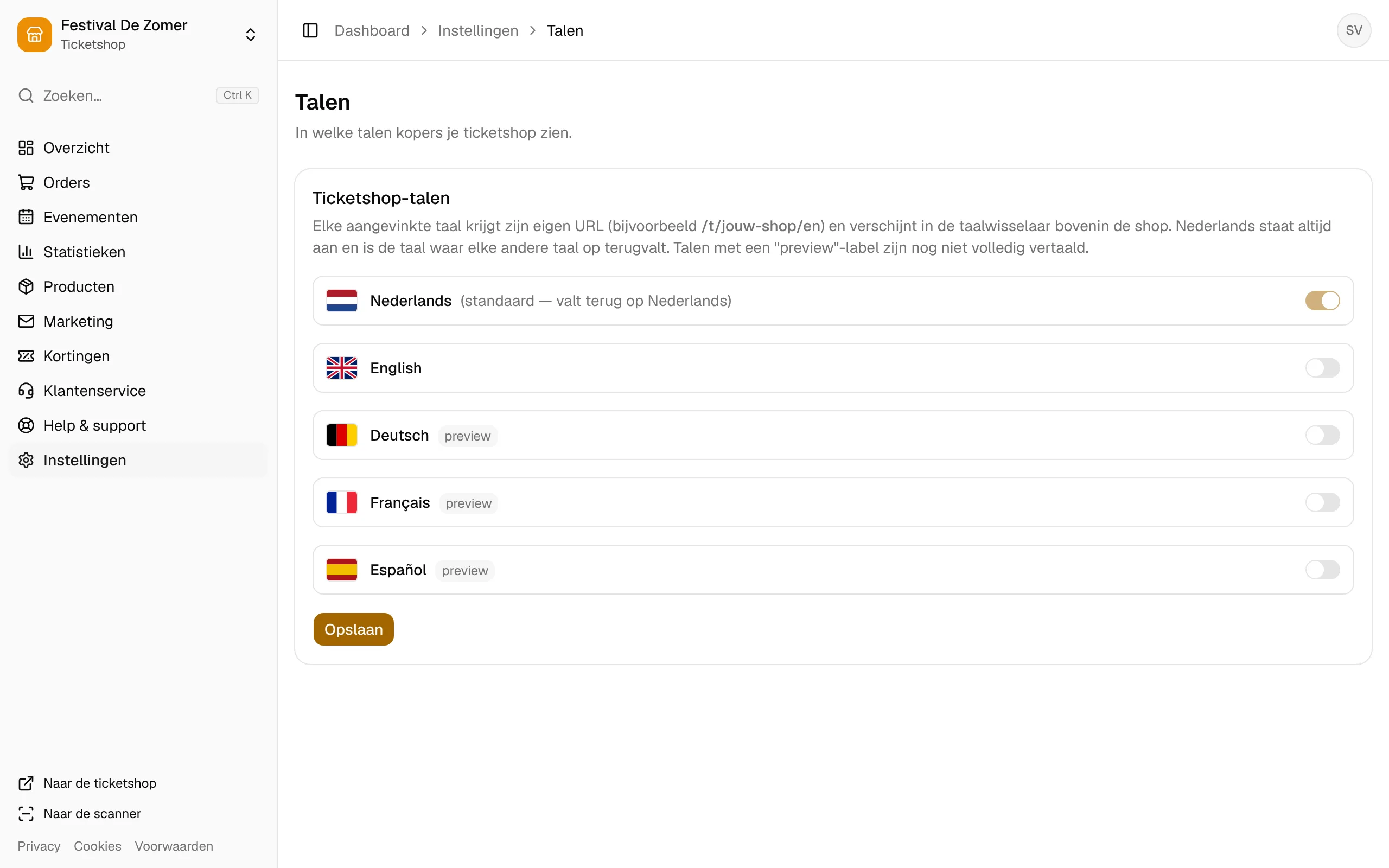
Task: Enable the Español language switch
Action: click(1322, 570)
